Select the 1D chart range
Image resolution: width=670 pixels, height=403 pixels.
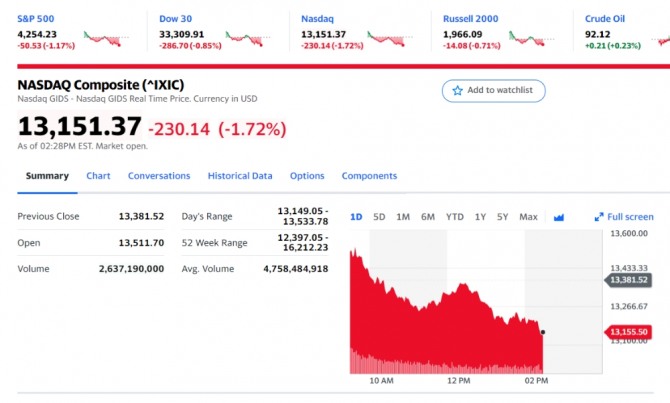point(356,217)
